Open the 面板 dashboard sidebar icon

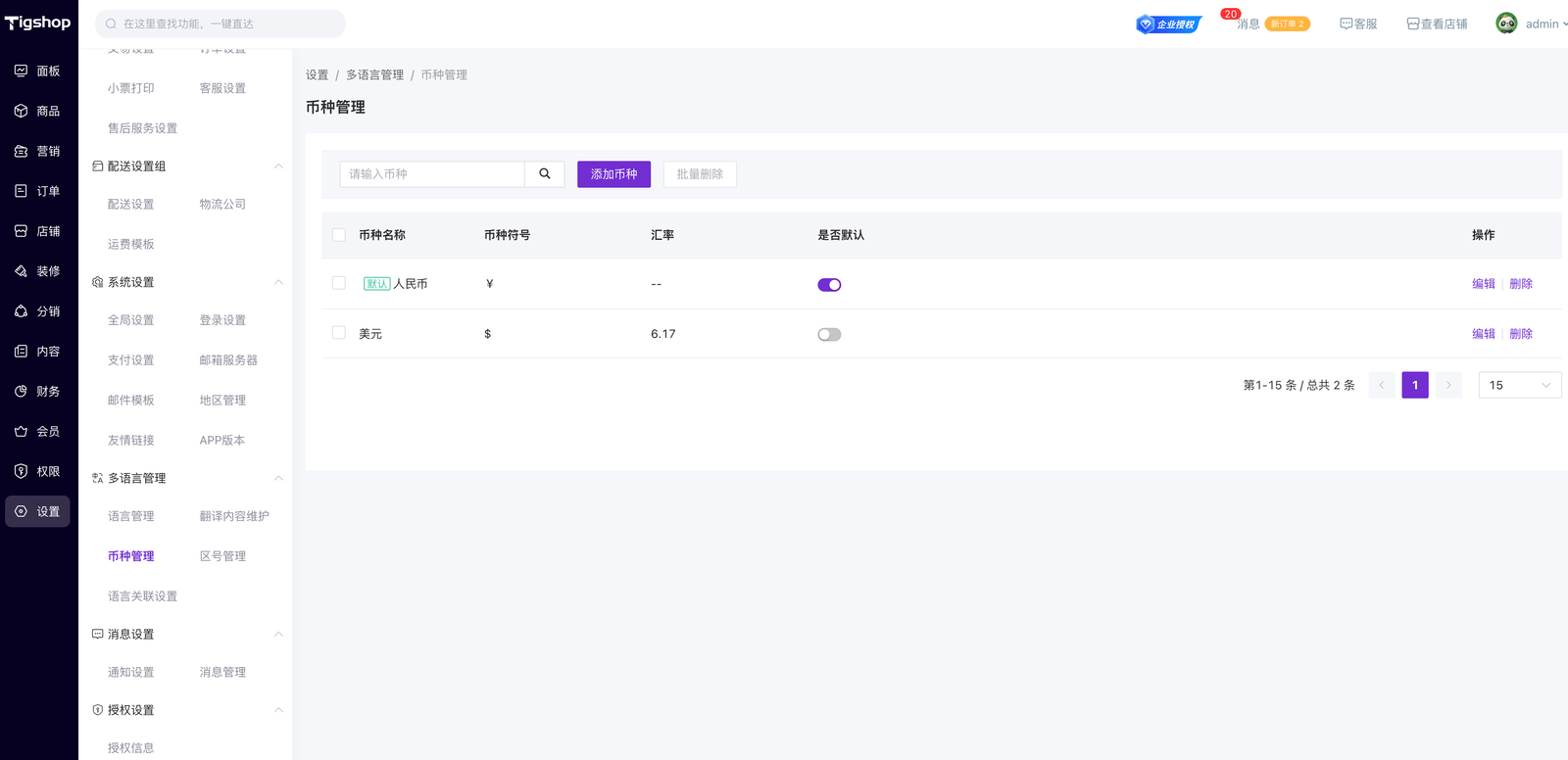pyautogui.click(x=22, y=71)
